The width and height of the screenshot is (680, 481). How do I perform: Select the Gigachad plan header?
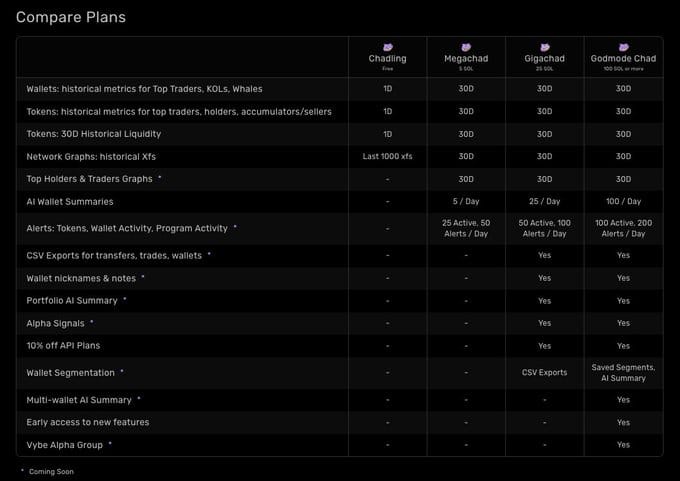545,59
